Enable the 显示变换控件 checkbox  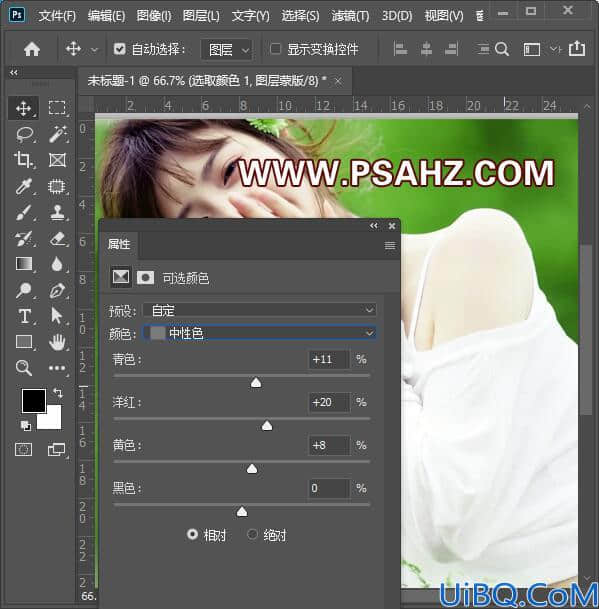pyautogui.click(x=275, y=49)
